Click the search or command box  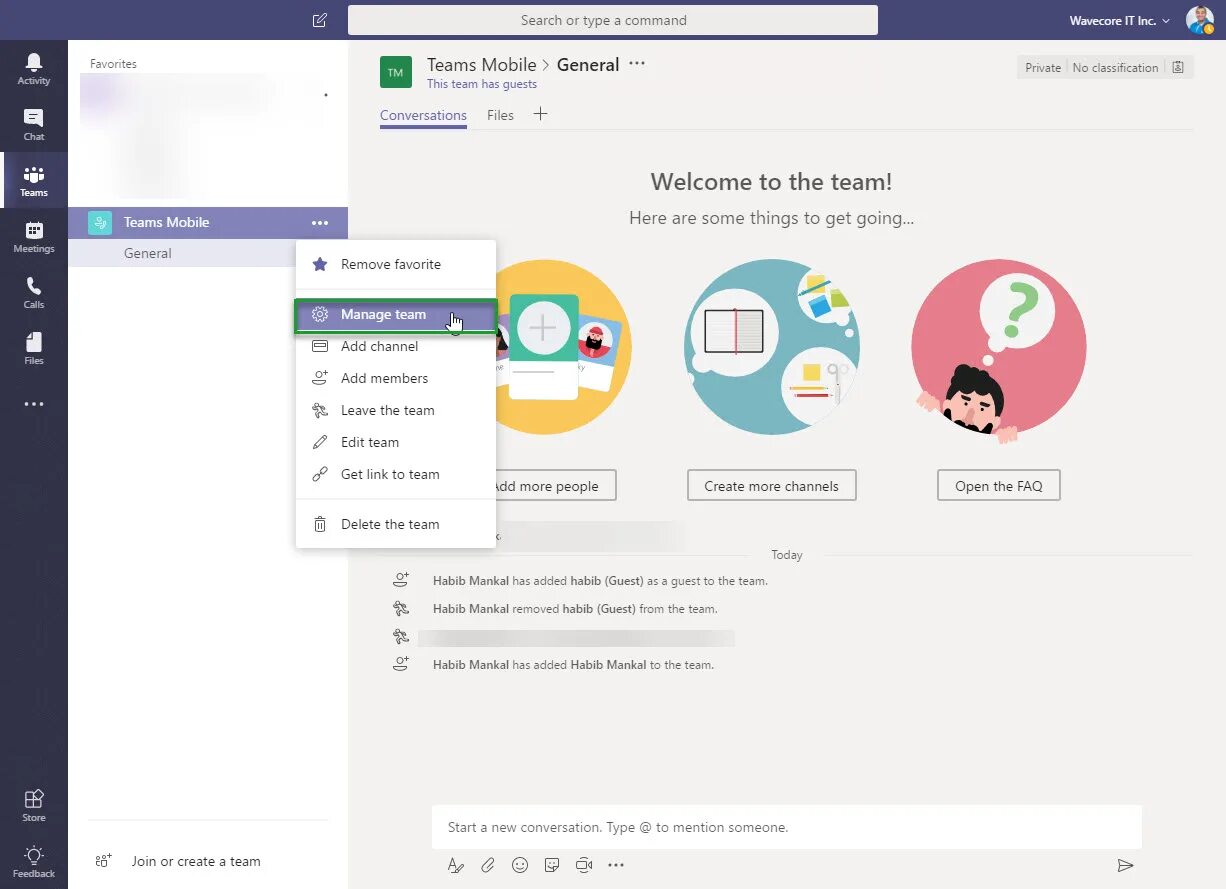click(x=613, y=20)
